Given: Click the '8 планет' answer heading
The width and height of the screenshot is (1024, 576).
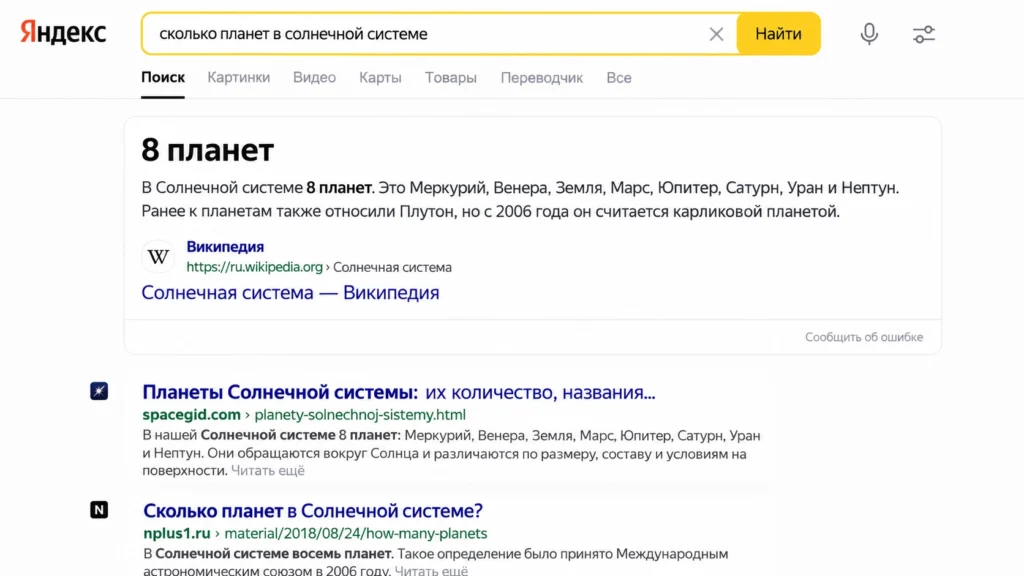Looking at the screenshot, I should point(208,150).
